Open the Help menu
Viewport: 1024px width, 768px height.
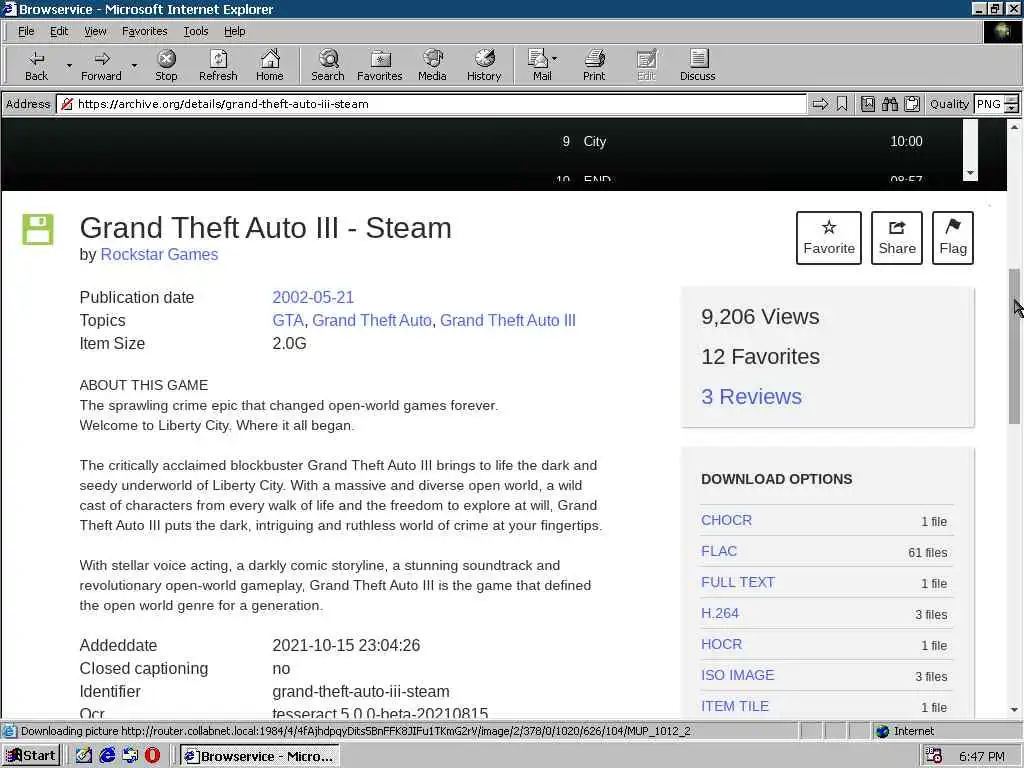234,31
